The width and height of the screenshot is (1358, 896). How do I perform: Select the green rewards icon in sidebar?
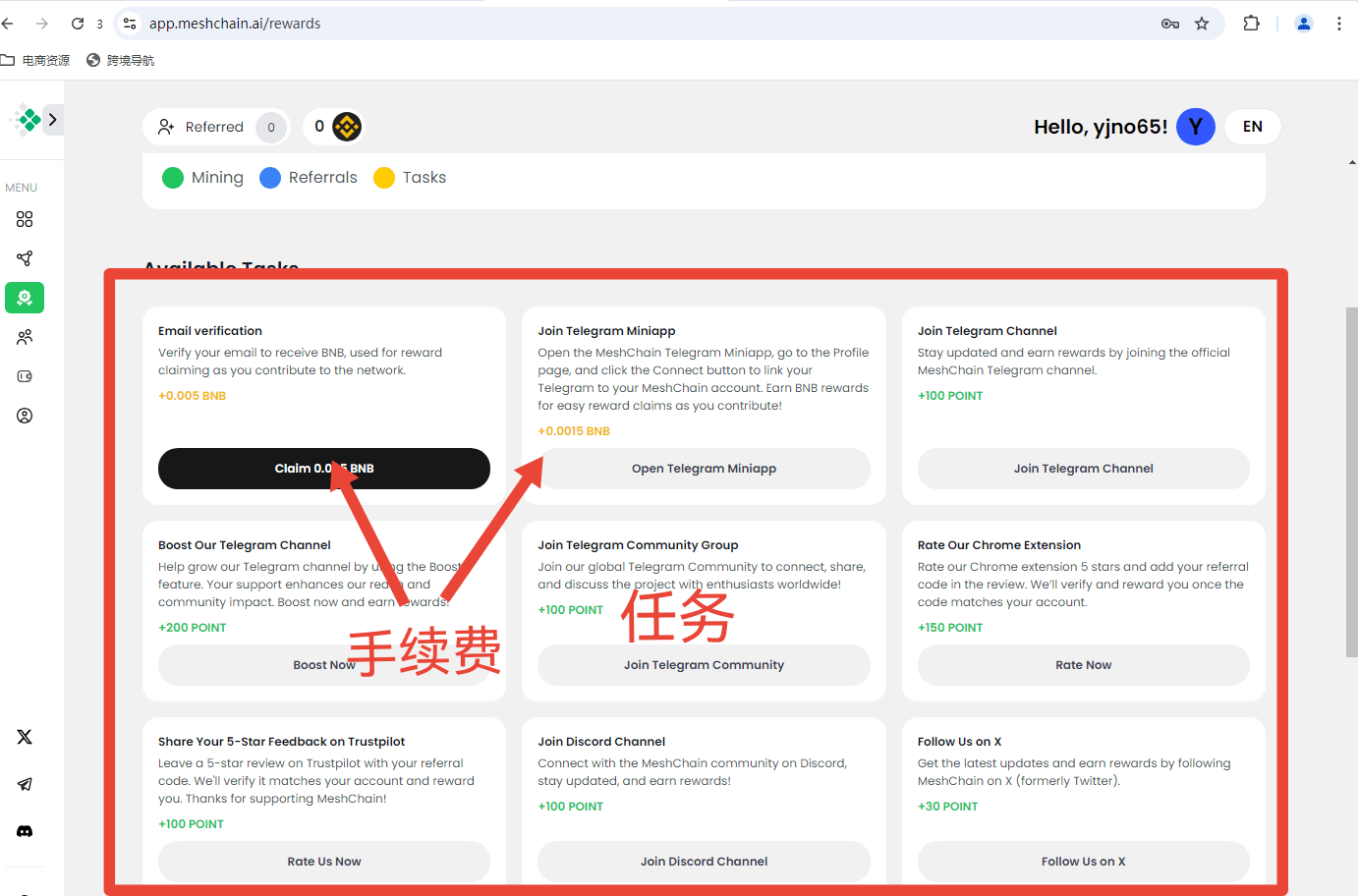[x=25, y=298]
